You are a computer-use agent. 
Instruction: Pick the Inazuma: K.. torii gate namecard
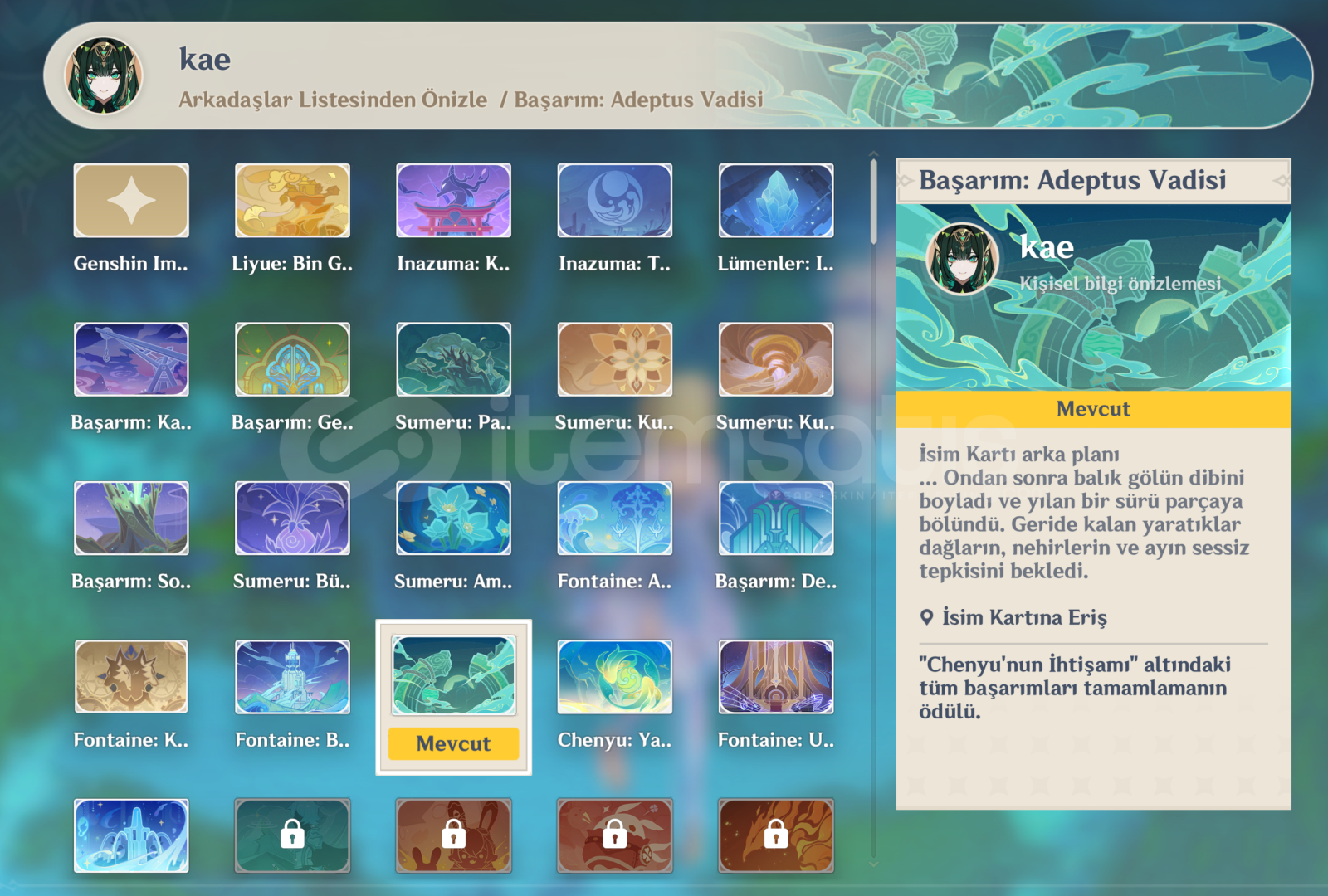pyautogui.click(x=453, y=201)
